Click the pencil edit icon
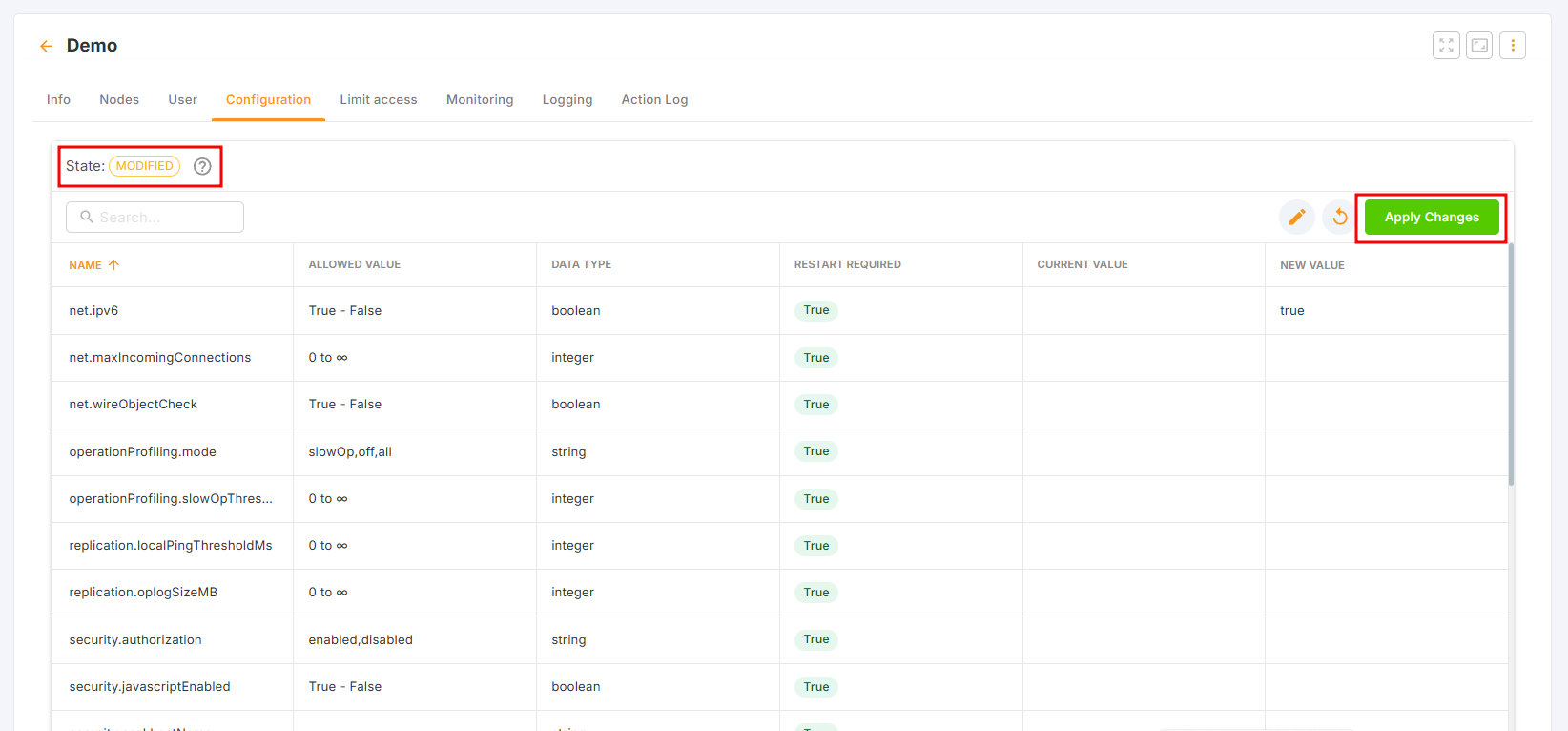Screen dimensions: 1568x731 [1296, 218]
